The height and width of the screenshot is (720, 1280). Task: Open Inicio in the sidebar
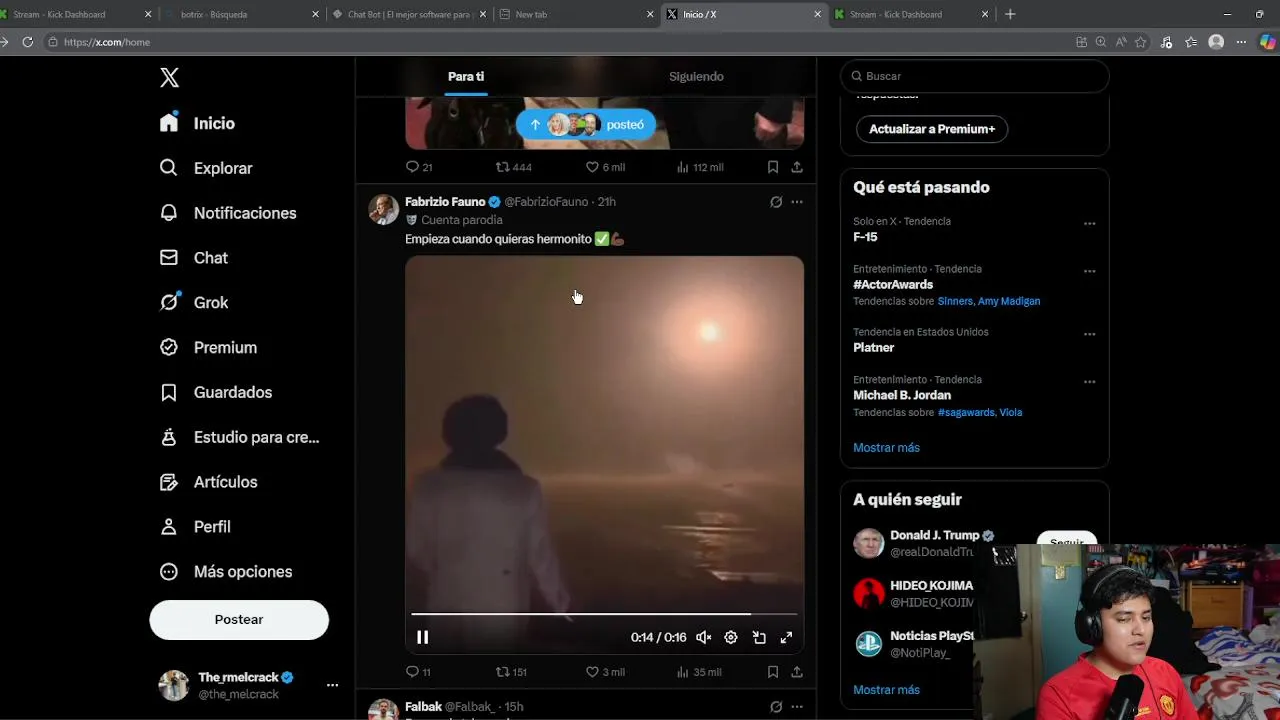pos(197,123)
